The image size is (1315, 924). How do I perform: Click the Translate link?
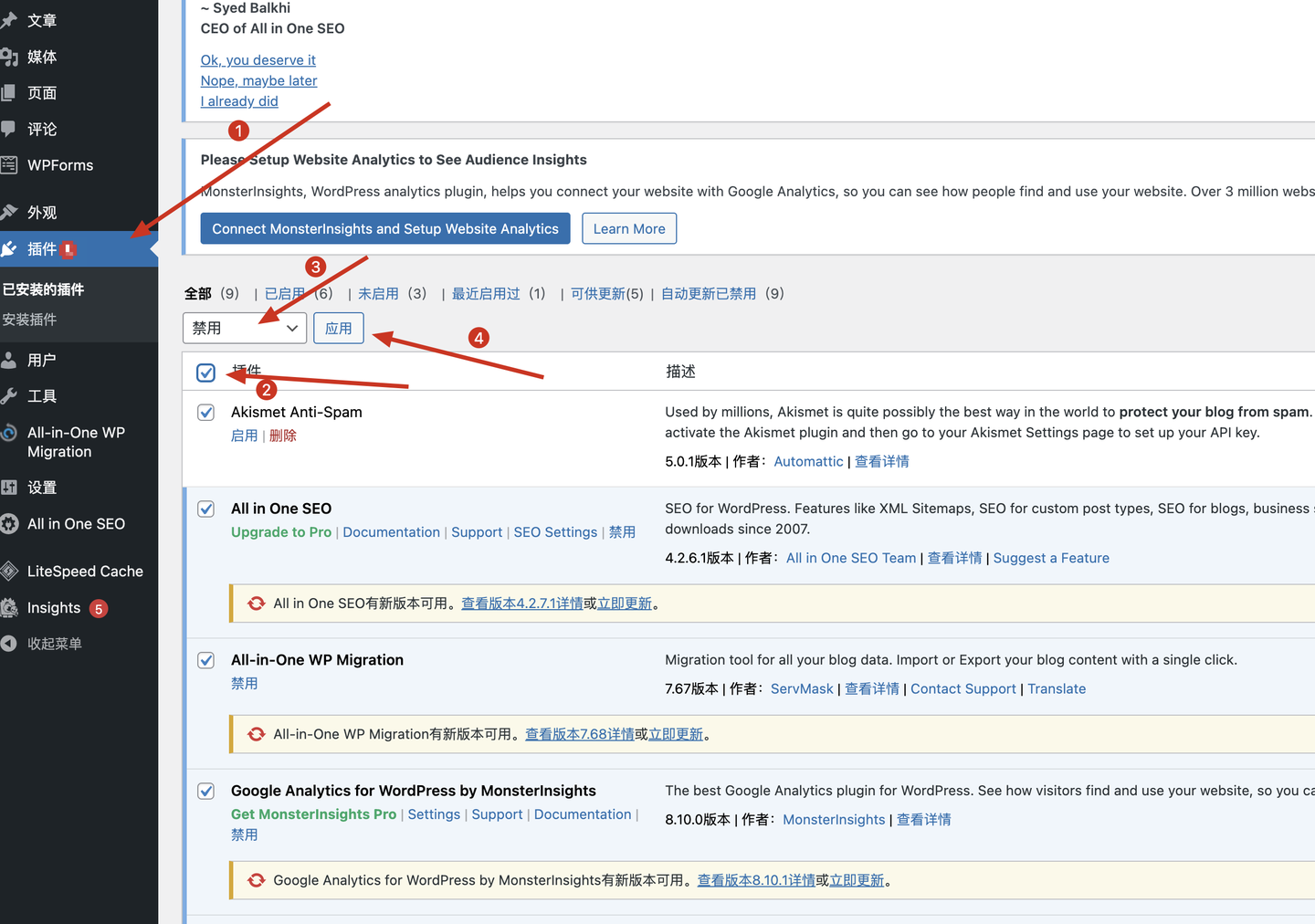(x=1057, y=689)
